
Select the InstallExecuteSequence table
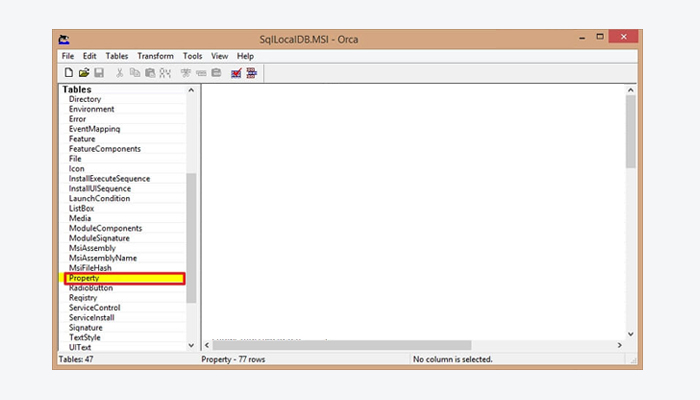pos(109,179)
